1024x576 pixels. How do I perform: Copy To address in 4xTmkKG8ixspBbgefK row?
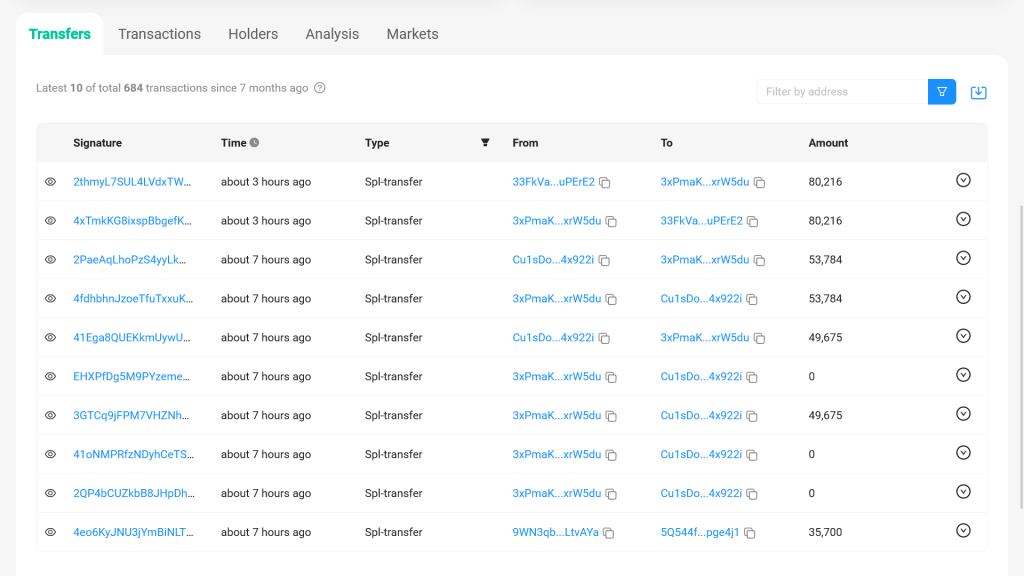click(752, 221)
